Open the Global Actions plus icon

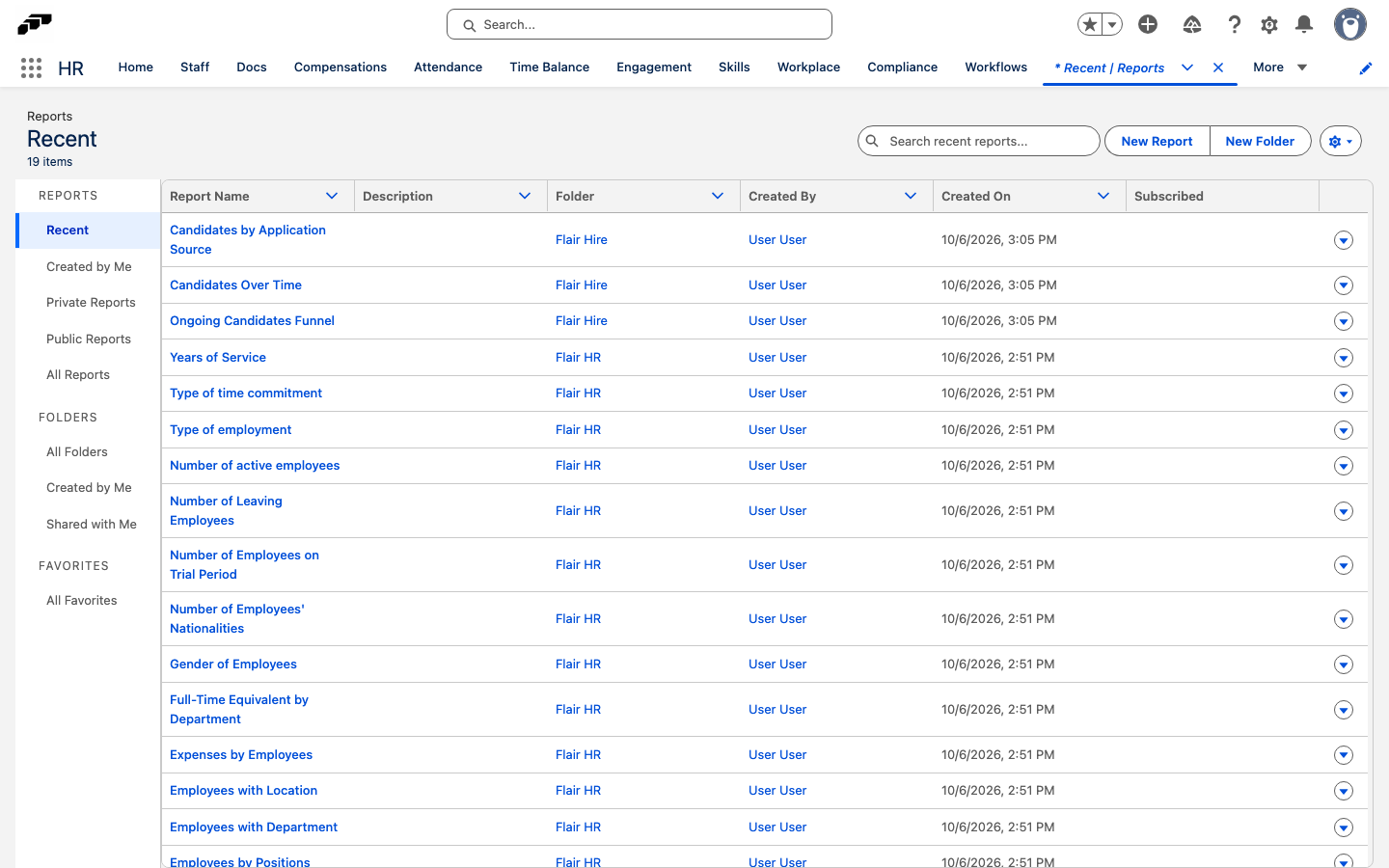1148,24
